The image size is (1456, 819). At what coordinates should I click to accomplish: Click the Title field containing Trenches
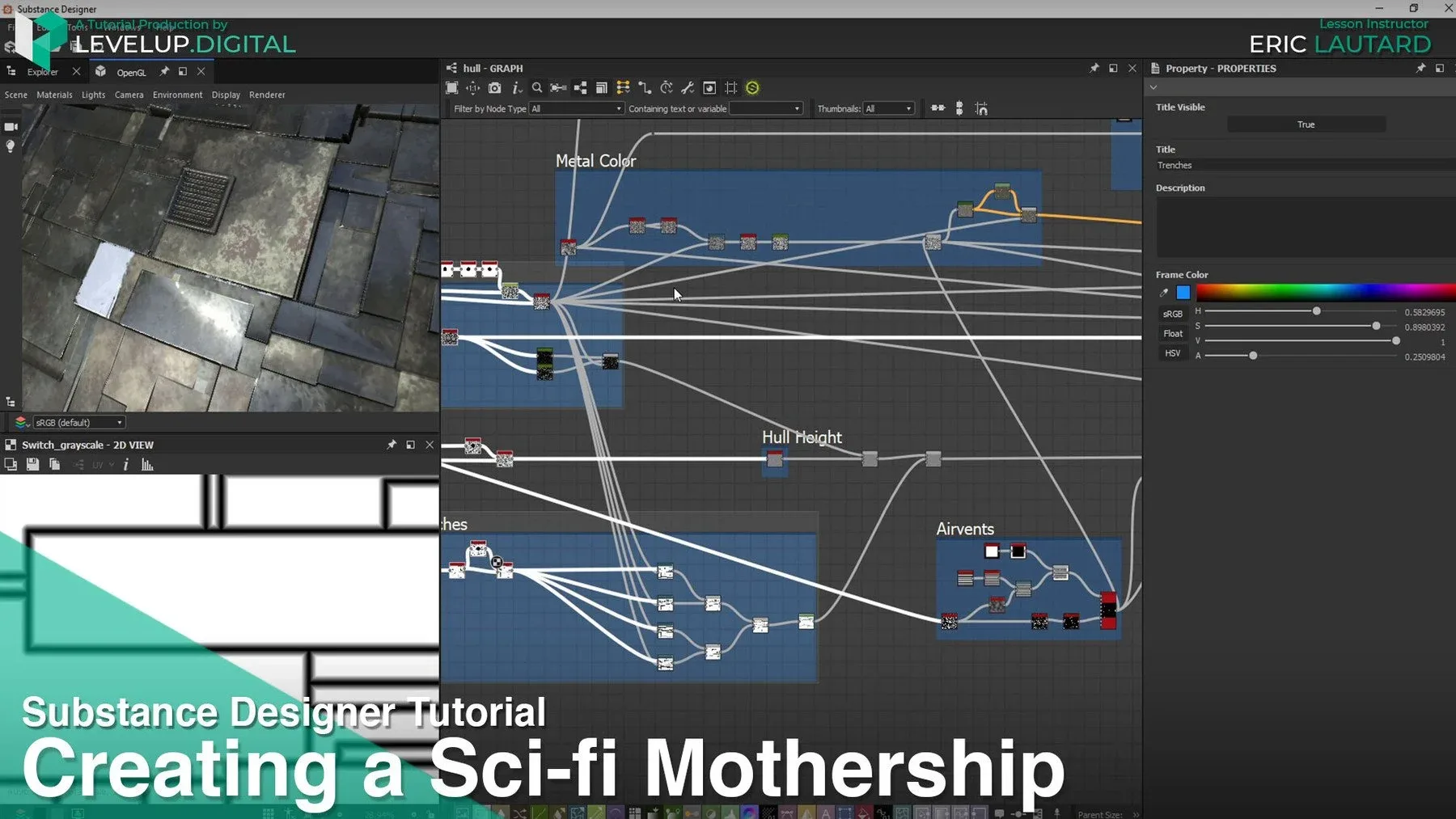click(1306, 165)
